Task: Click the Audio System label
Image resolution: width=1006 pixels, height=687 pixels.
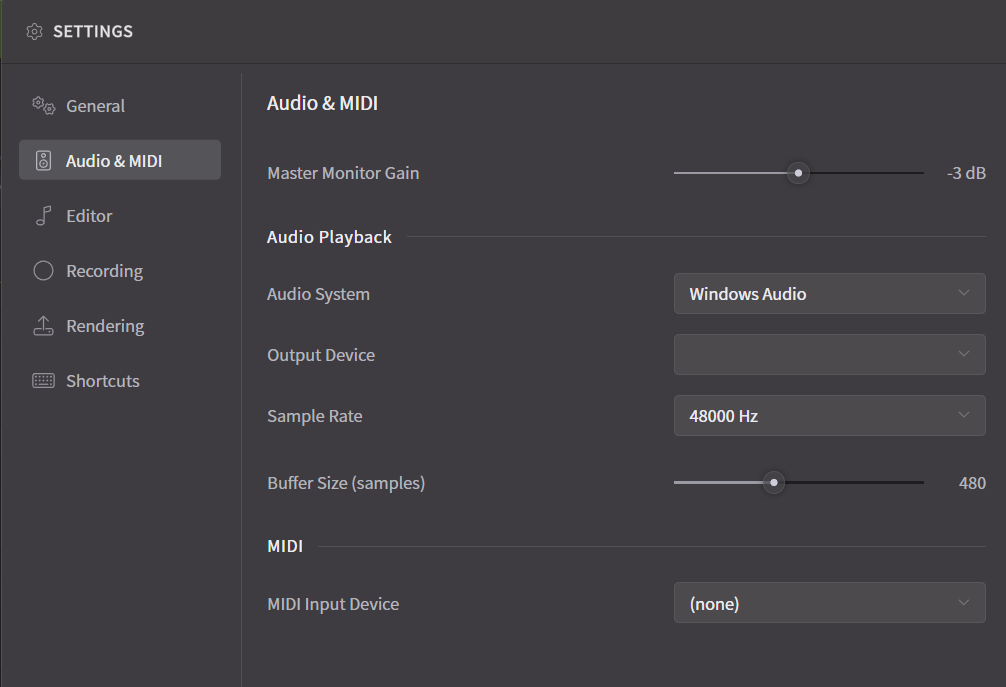Action: 318,294
